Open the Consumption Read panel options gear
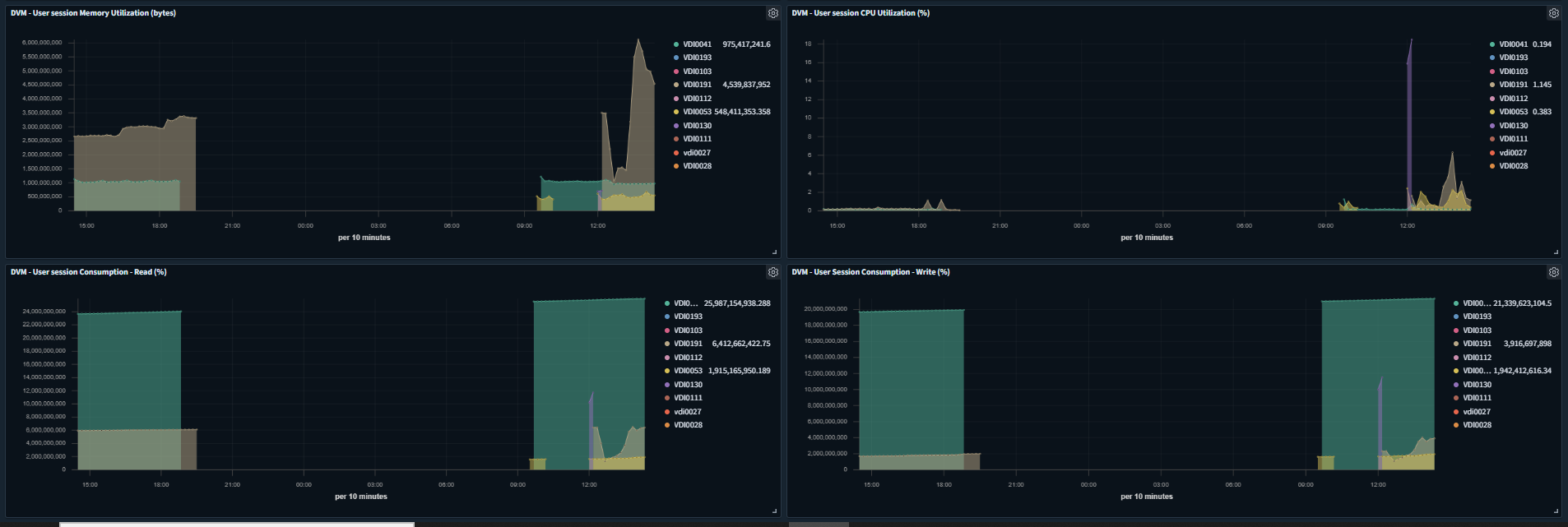This screenshot has height=527, width=1568. pyautogui.click(x=772, y=272)
